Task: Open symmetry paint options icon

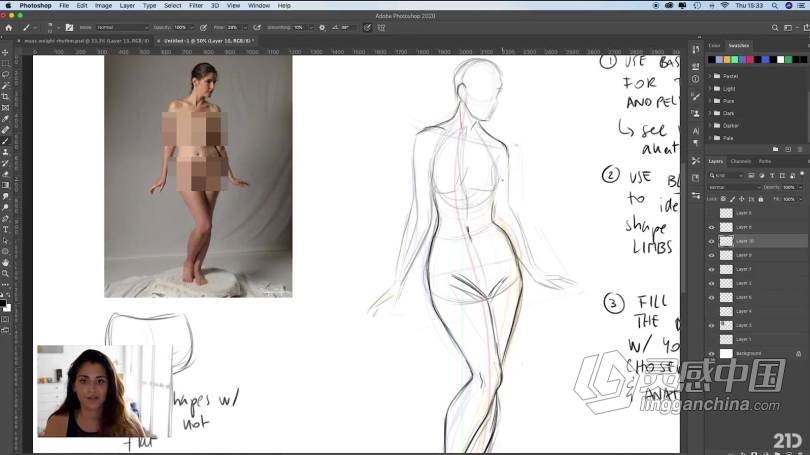Action: 381,27
